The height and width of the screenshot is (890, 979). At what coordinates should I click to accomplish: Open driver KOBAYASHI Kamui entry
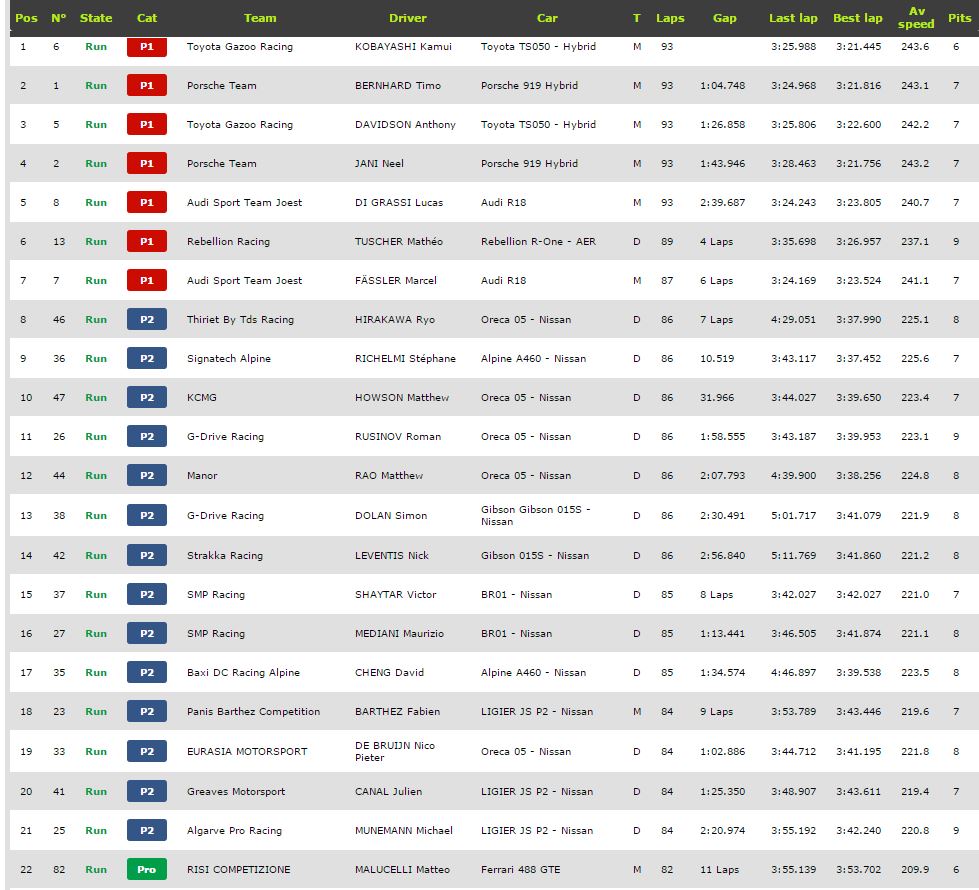pos(403,46)
